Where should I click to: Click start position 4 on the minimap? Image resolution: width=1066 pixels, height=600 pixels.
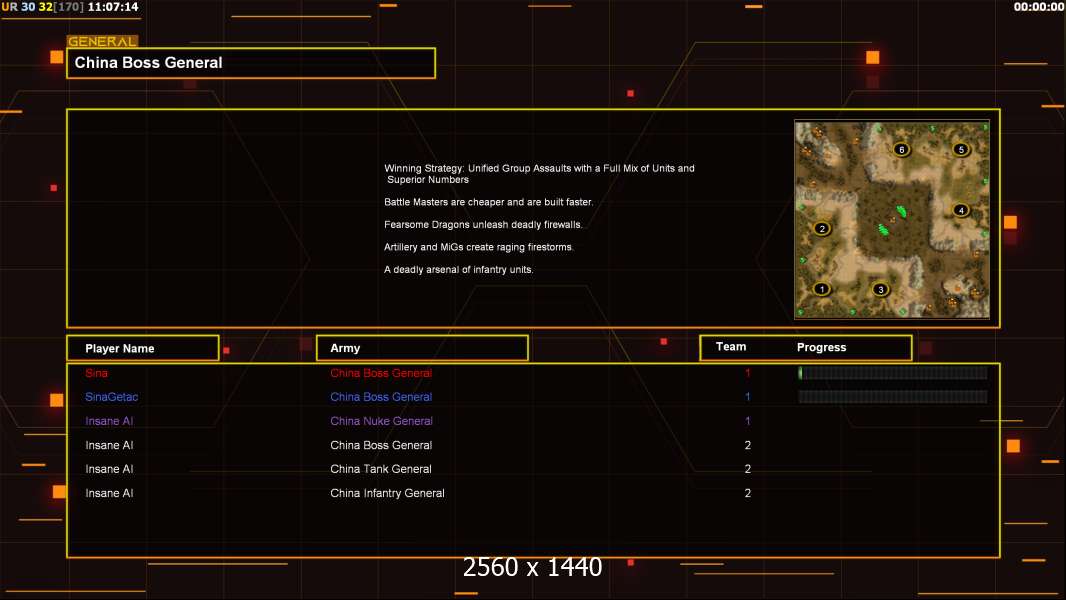961,210
